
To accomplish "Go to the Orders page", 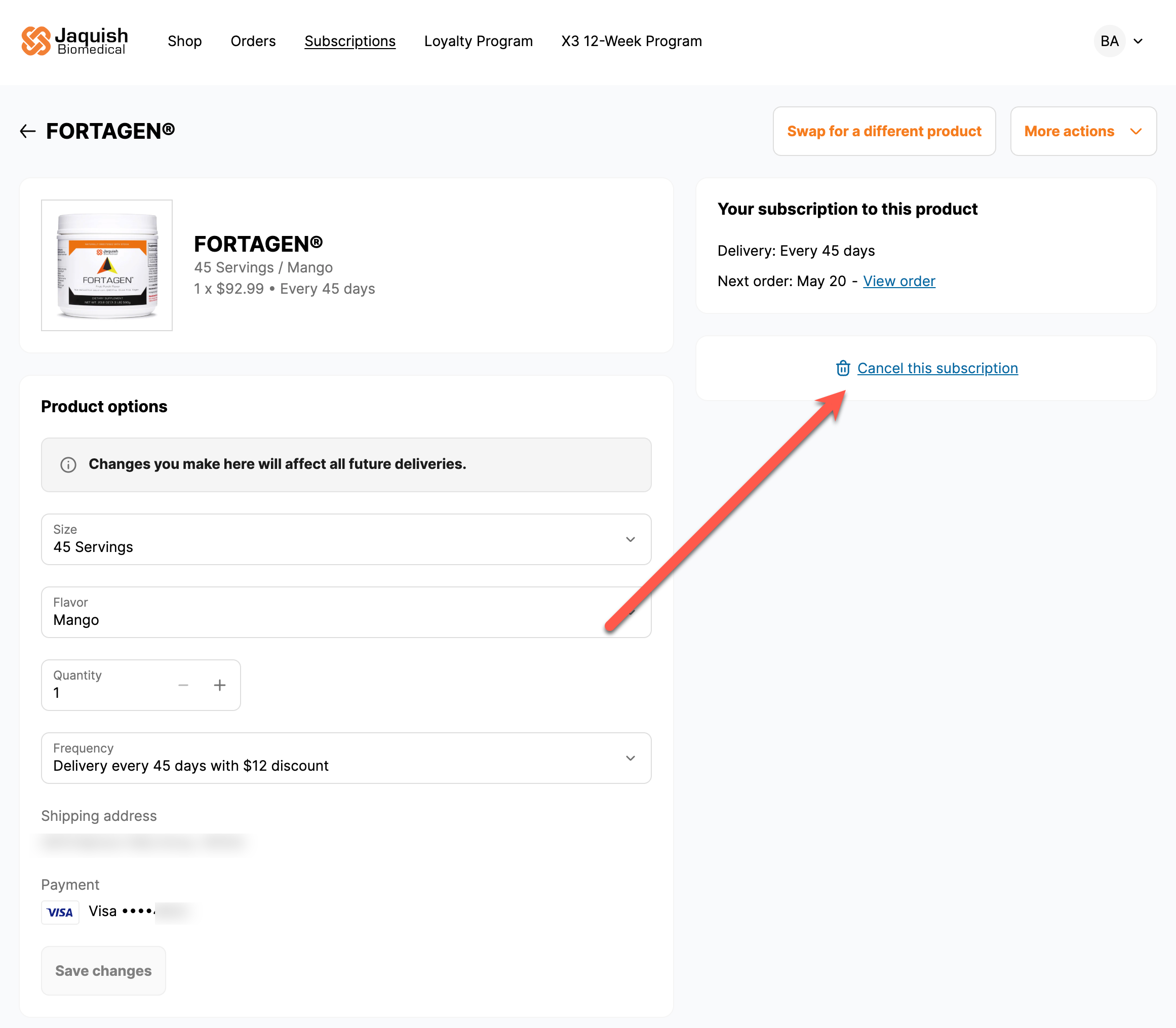I will point(253,42).
